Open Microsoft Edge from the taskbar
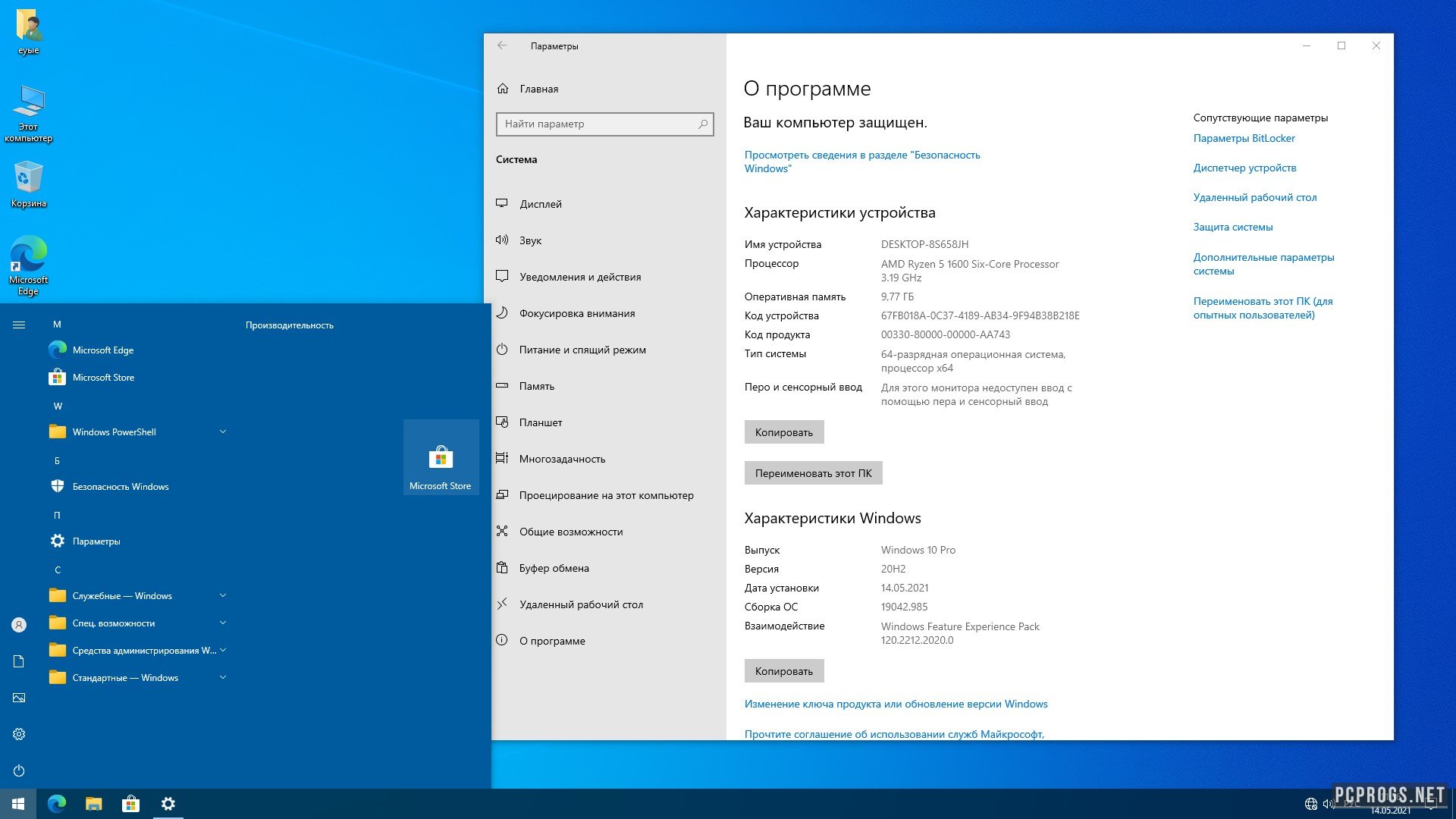1456x819 pixels. tap(57, 804)
